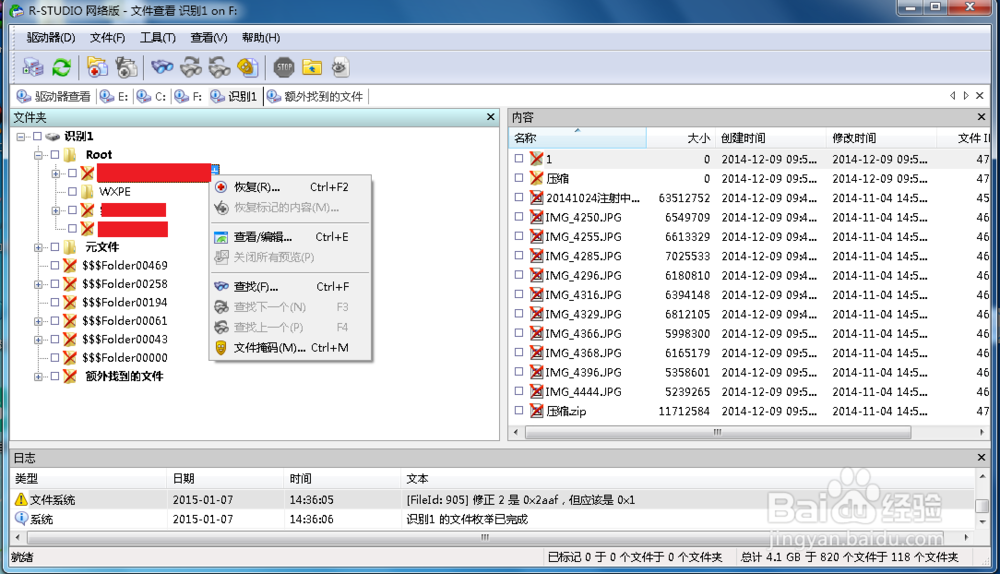Check the box for IMG_4255.JPG
This screenshot has height=574, width=1000.
(x=518, y=235)
